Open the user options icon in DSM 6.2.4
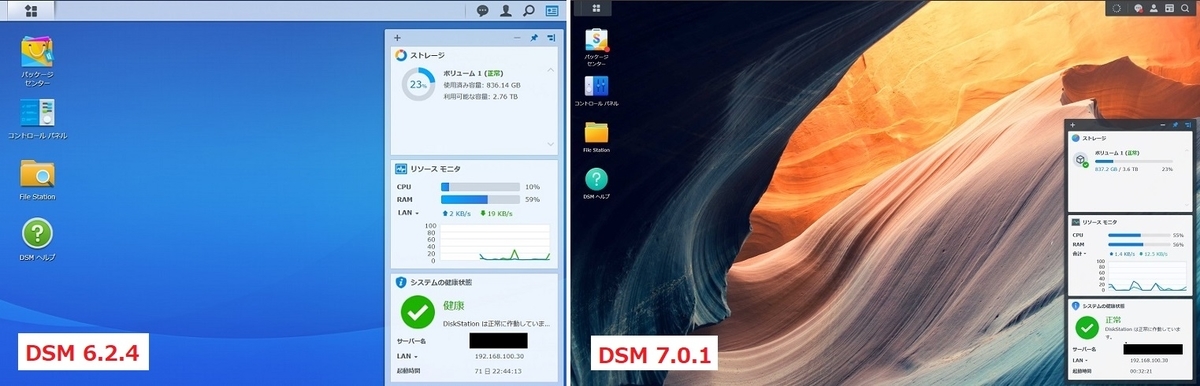 coord(506,11)
